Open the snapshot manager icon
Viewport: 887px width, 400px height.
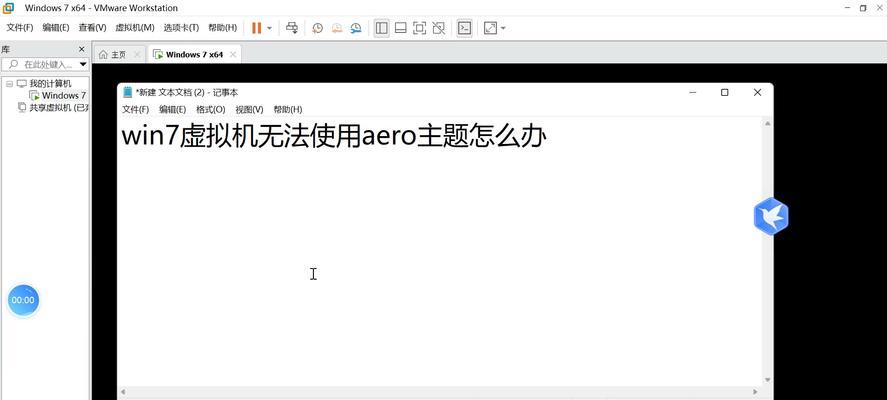tap(355, 28)
